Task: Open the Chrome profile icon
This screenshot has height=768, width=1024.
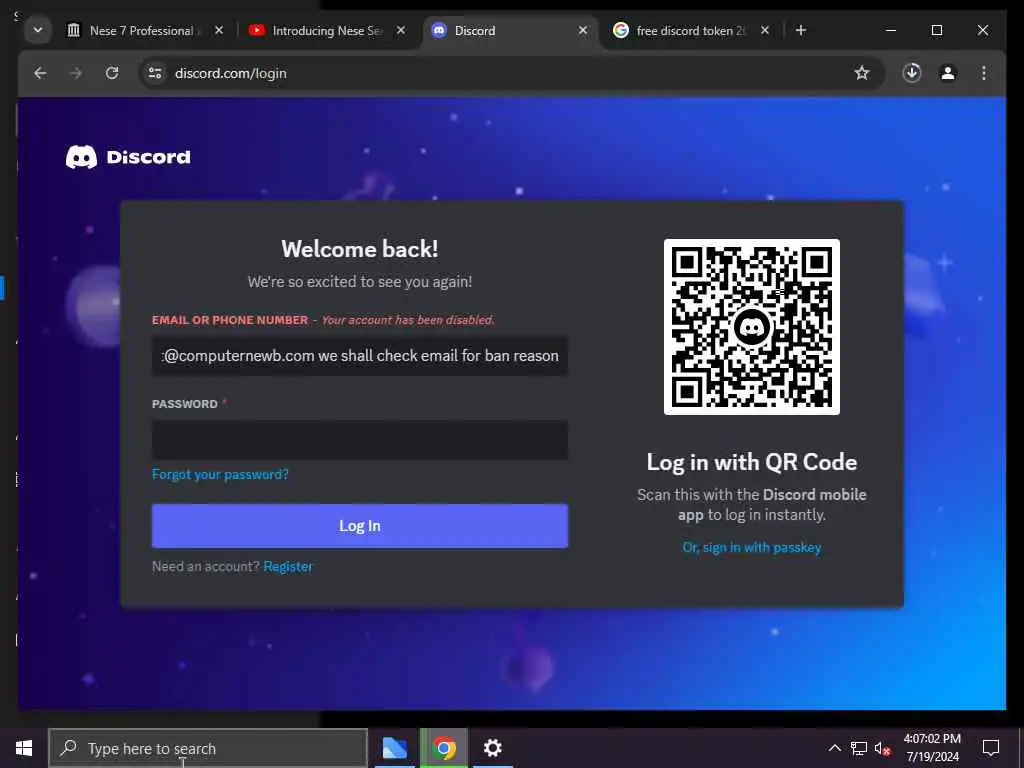Action: point(948,73)
